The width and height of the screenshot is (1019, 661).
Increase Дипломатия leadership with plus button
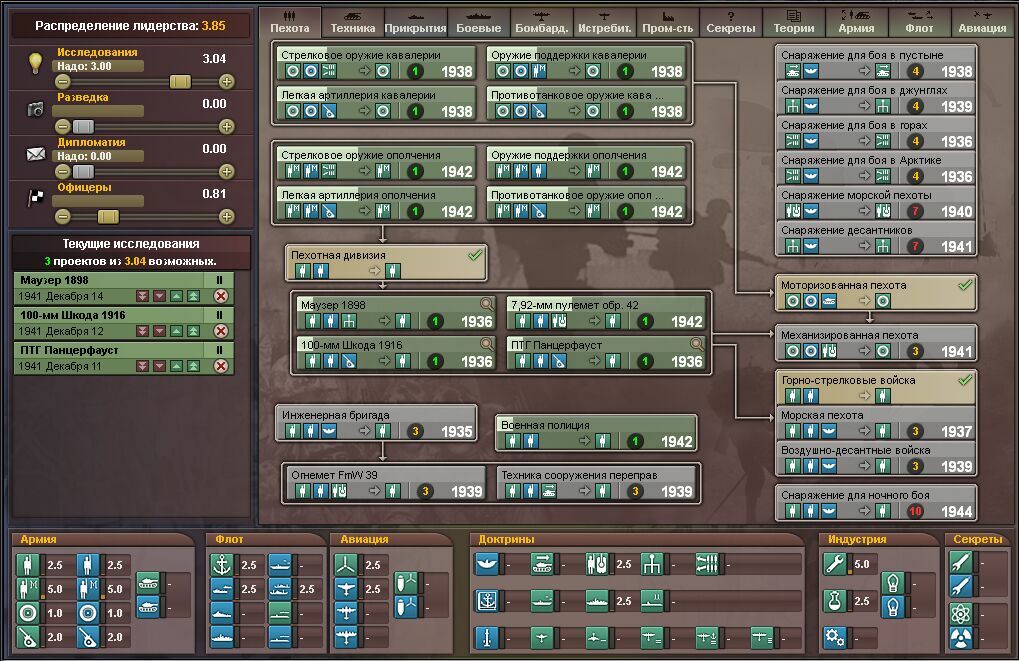coord(226,171)
